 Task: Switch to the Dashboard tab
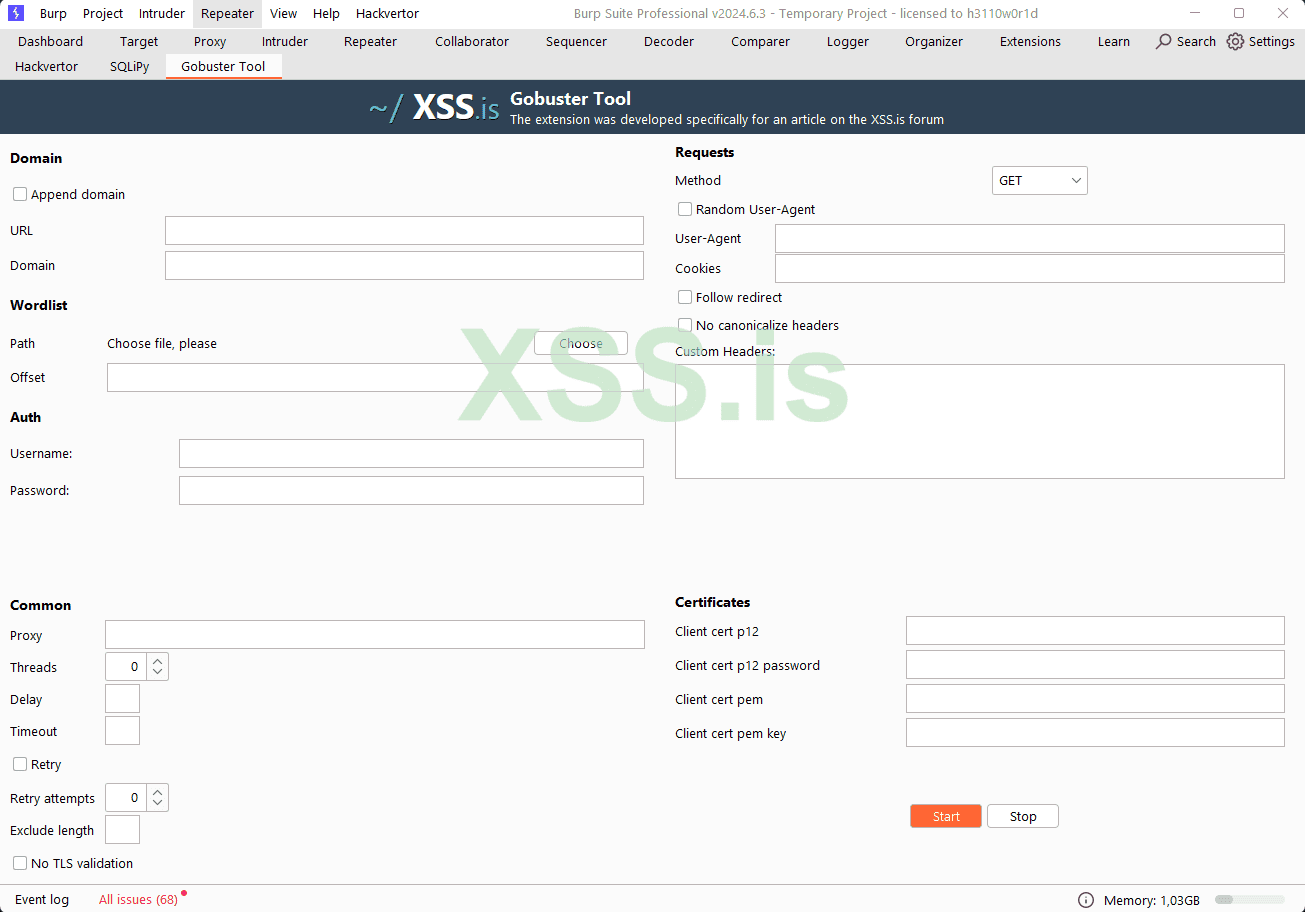point(50,41)
